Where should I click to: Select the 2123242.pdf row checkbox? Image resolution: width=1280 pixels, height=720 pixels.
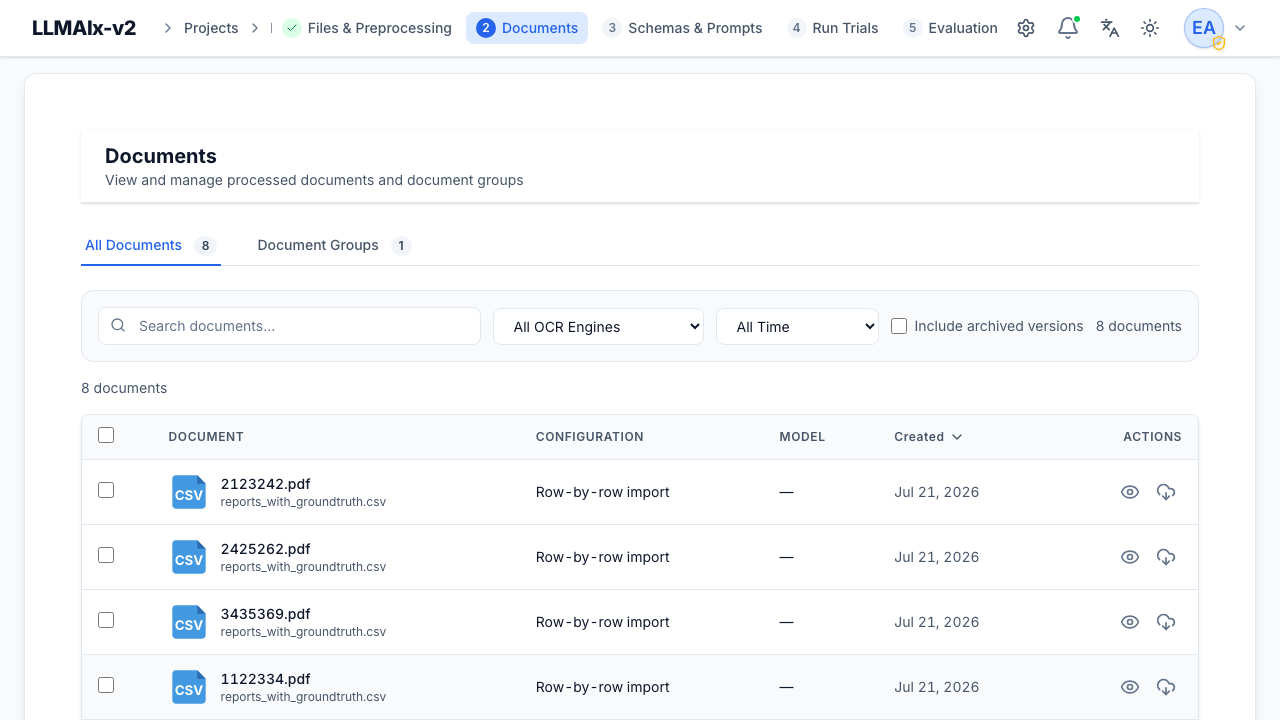(106, 490)
